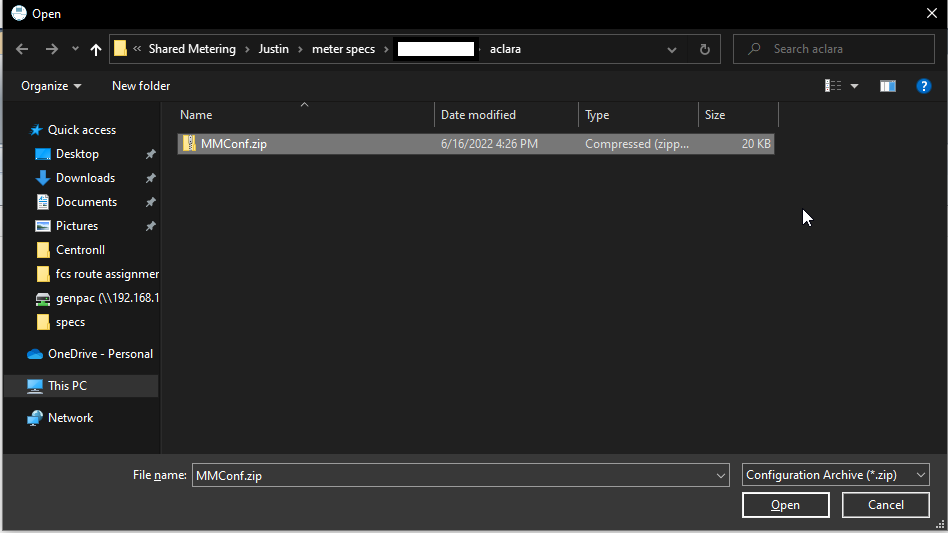The image size is (948, 533).
Task: Expand the view options dropdown arrow
Action: click(x=855, y=87)
